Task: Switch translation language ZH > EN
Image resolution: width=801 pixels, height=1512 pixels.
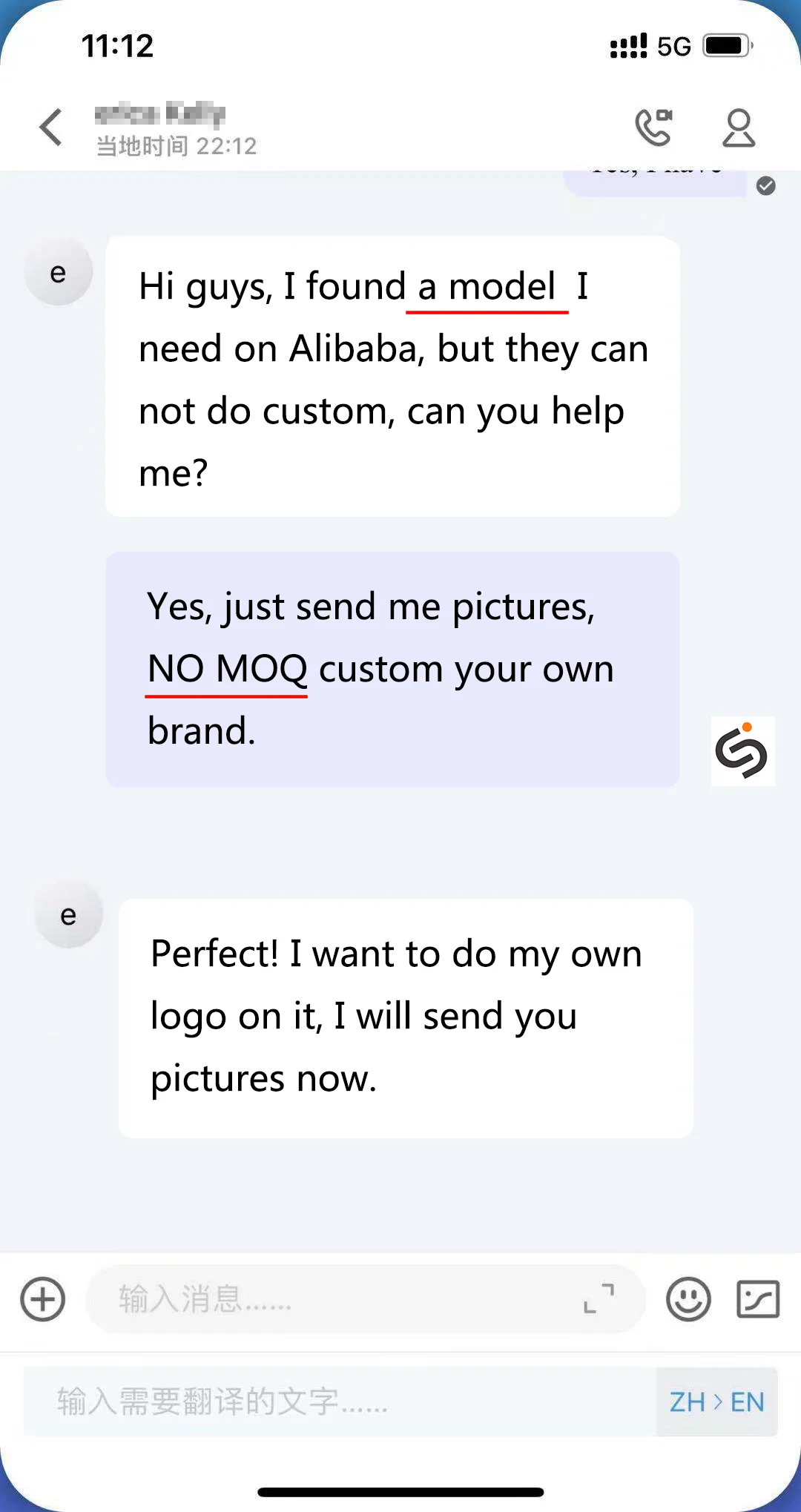Action: pyautogui.click(x=716, y=1402)
